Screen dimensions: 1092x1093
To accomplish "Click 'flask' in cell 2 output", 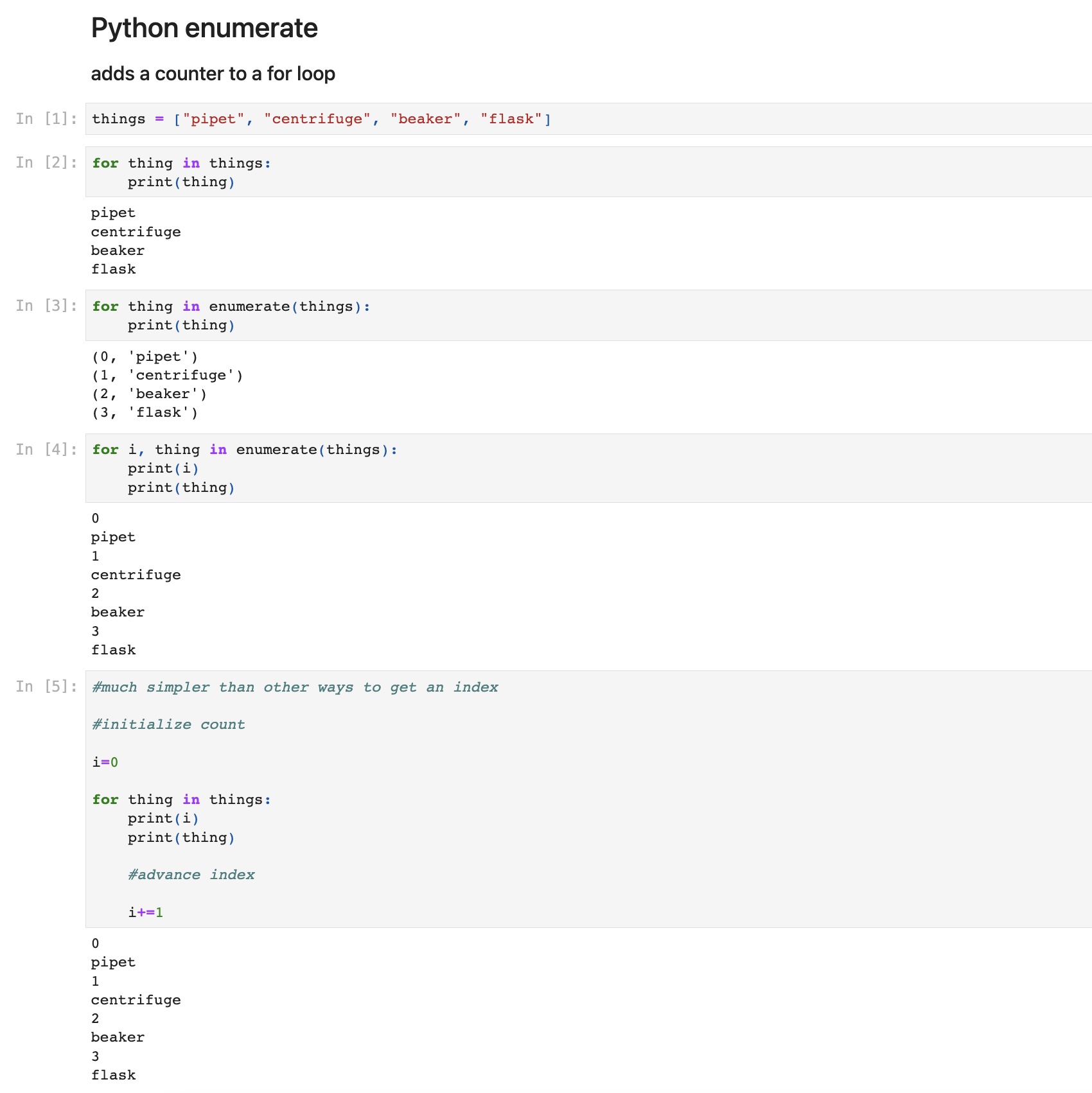I will [114, 269].
